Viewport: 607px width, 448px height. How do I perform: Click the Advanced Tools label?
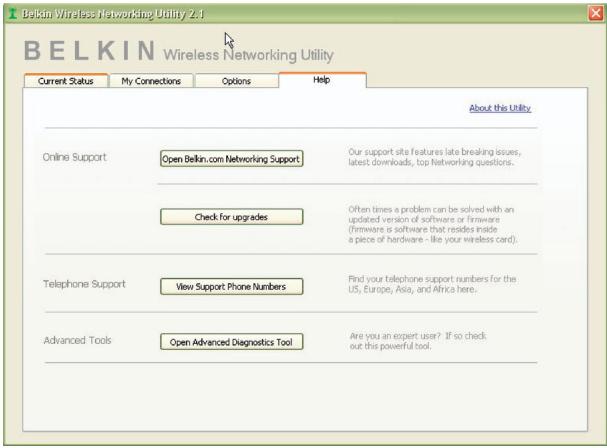77,340
